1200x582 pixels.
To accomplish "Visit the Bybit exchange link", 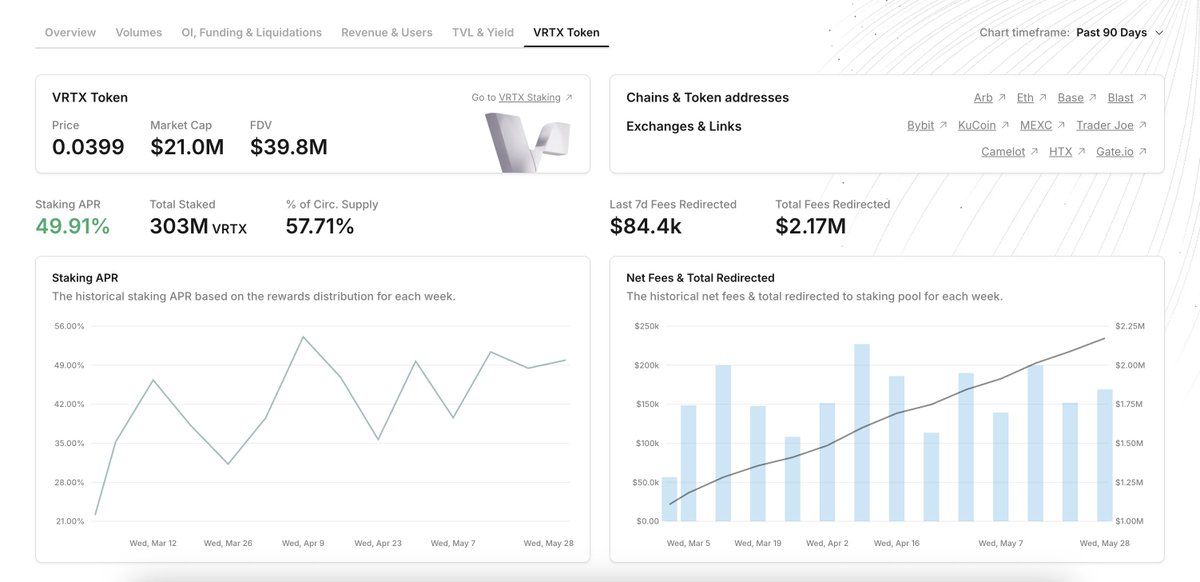I will pyautogui.click(x=920, y=126).
